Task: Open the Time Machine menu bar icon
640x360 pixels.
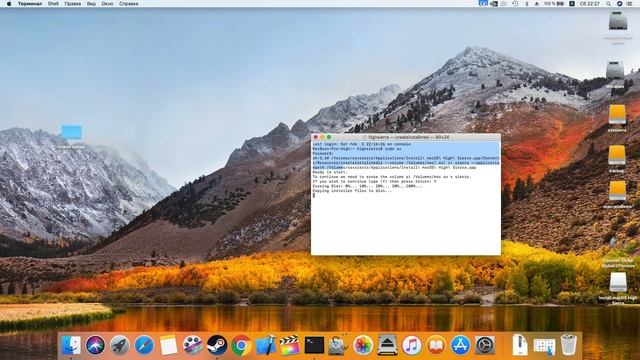Action: pyautogui.click(x=516, y=4)
